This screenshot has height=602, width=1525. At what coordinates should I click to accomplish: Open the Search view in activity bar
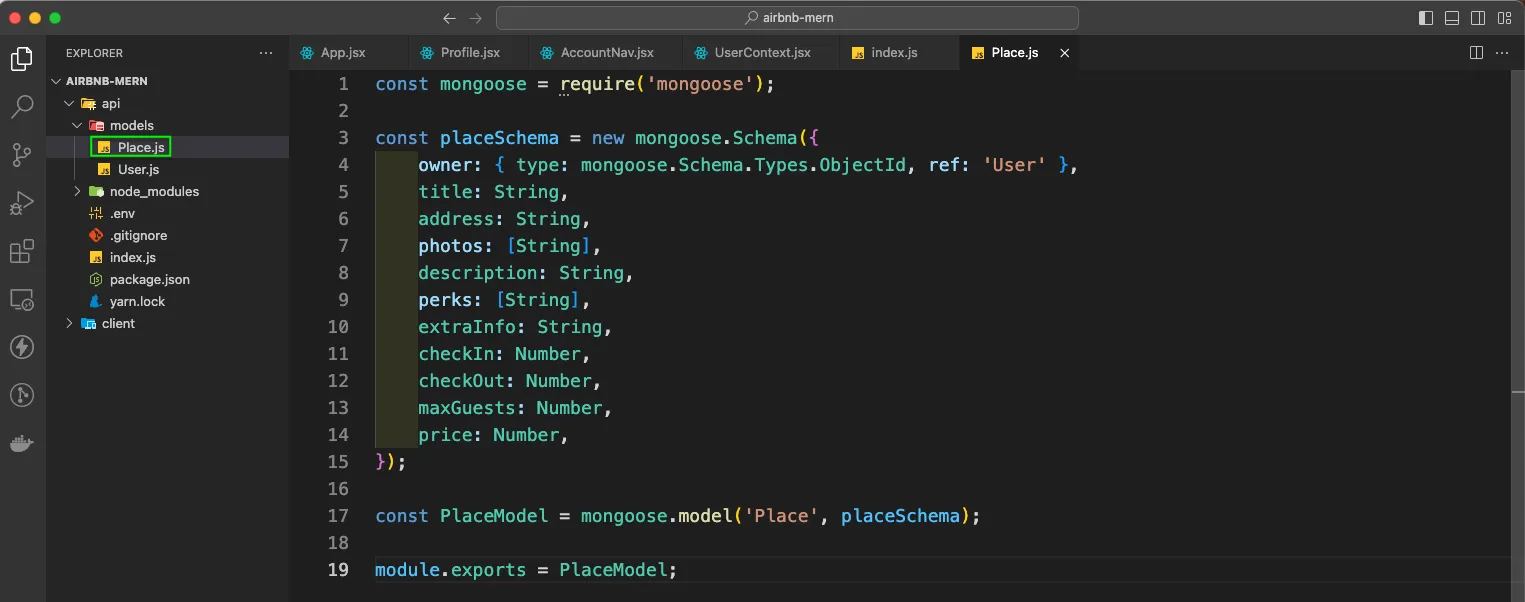coord(22,107)
